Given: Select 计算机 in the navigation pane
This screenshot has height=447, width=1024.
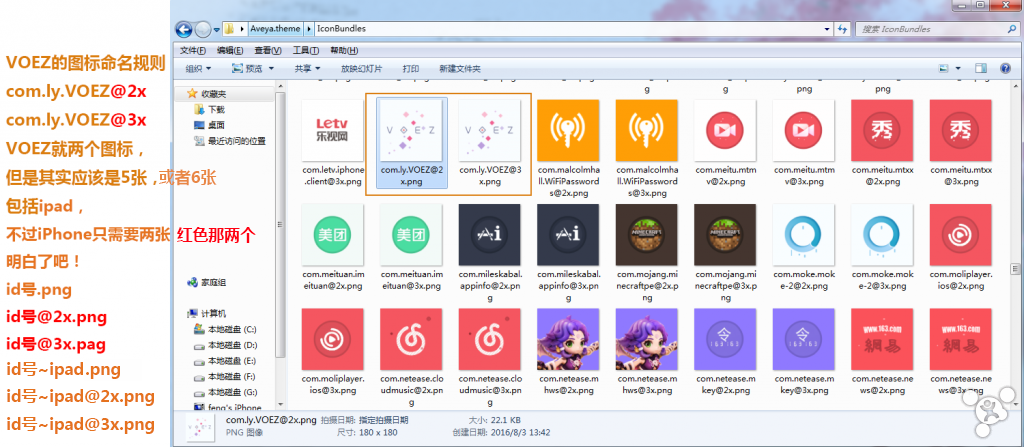Looking at the screenshot, I should click(x=206, y=314).
